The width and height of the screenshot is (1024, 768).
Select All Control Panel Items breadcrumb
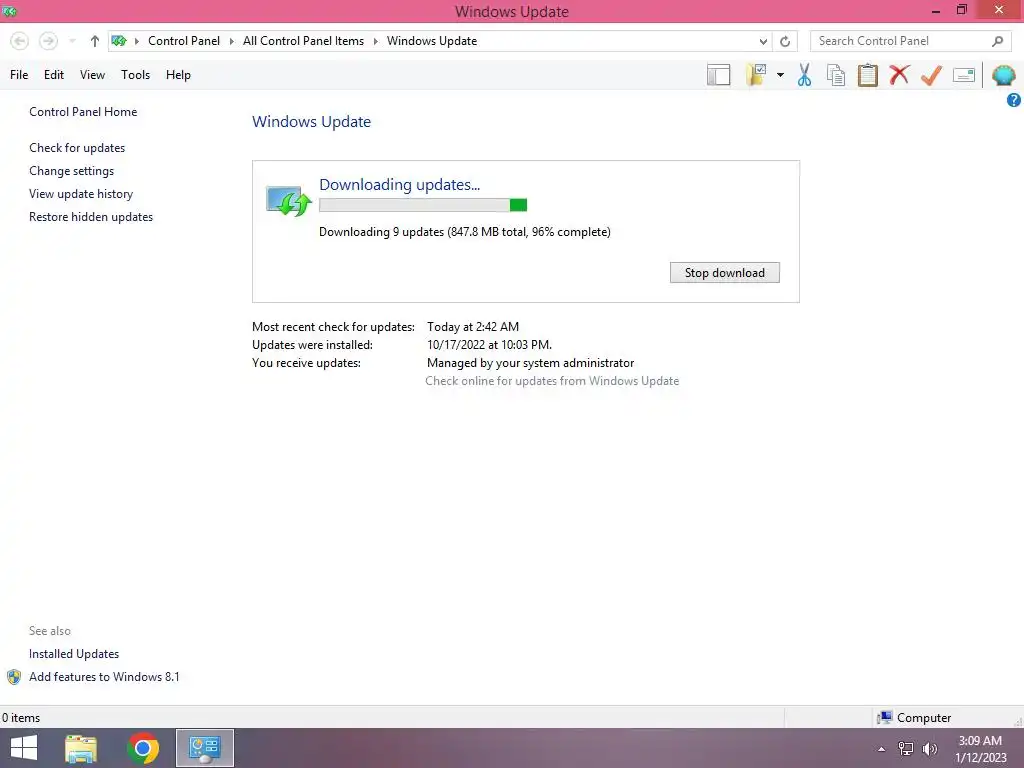[x=303, y=41]
